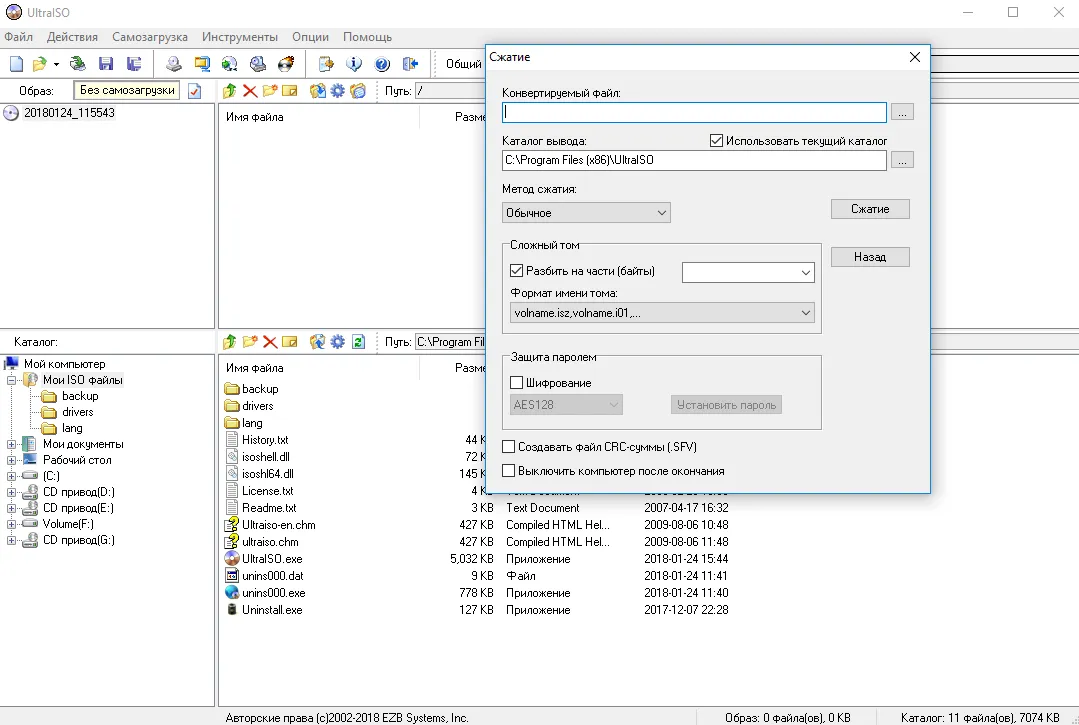Uncheck 'Использовать текущий каталог' checkbox
The image size is (1079, 725).
coord(716,141)
